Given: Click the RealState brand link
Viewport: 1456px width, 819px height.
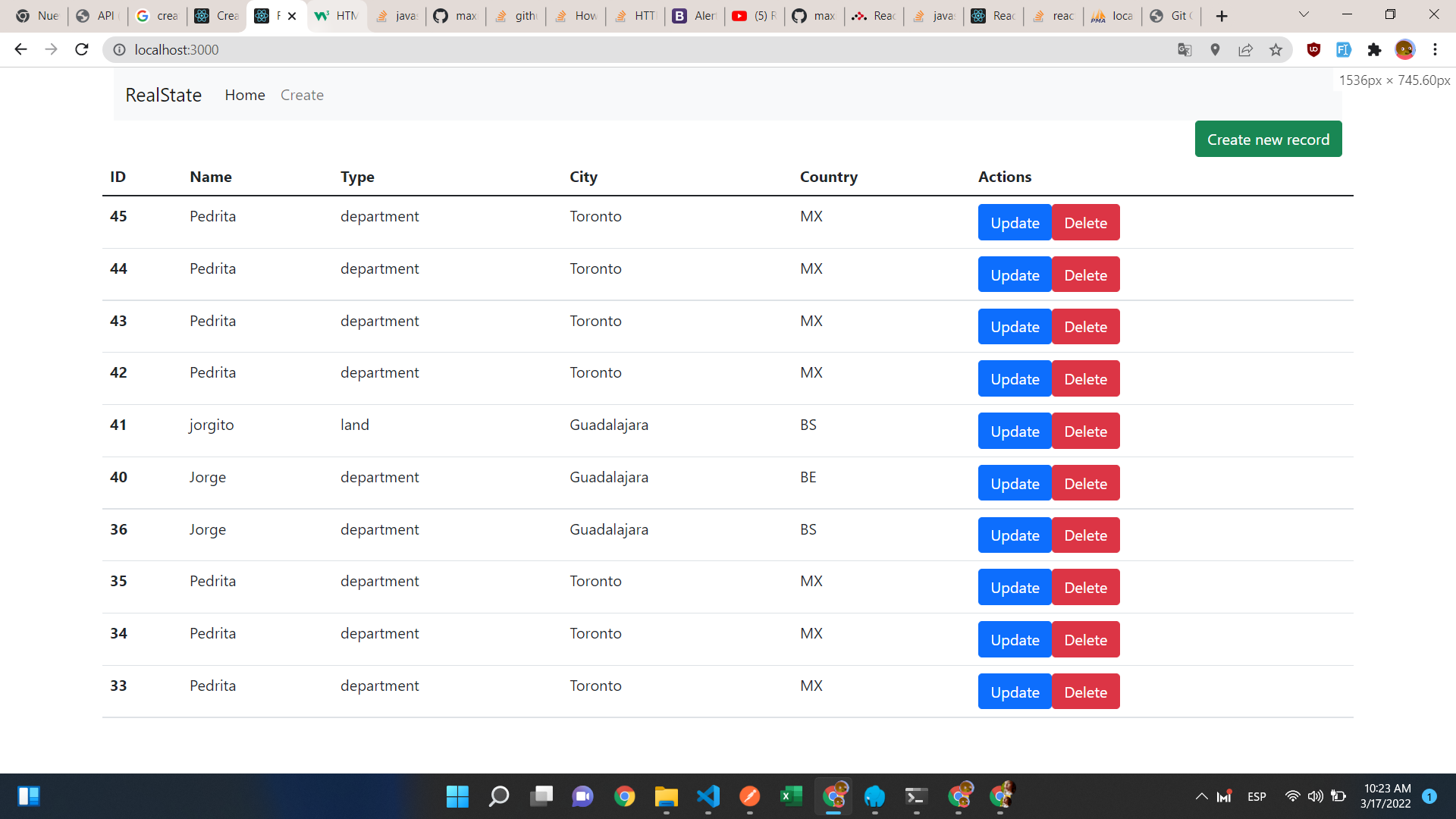Looking at the screenshot, I should tap(163, 95).
